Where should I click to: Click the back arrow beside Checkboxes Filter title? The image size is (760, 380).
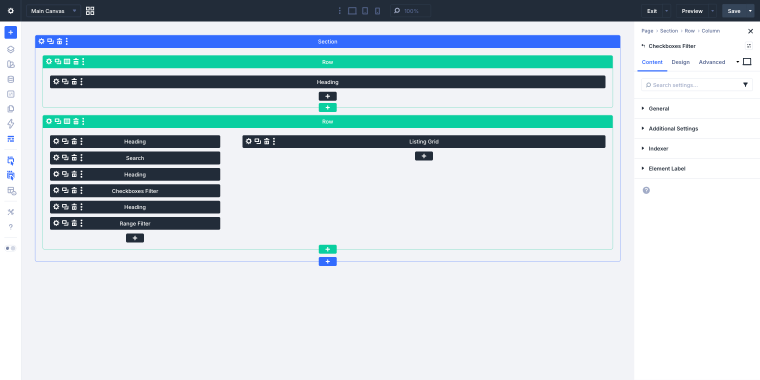[x=643, y=46]
